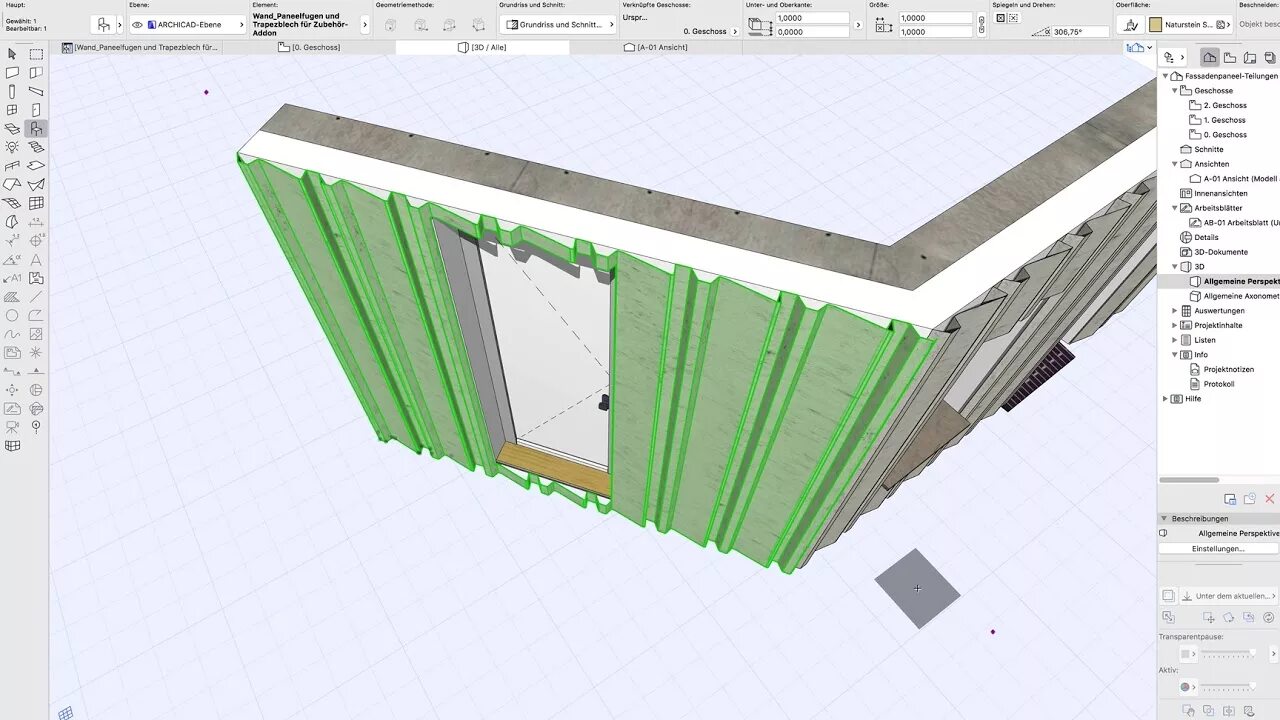
Task: Collapse the Beschreibungen section
Action: pyautogui.click(x=1164, y=519)
